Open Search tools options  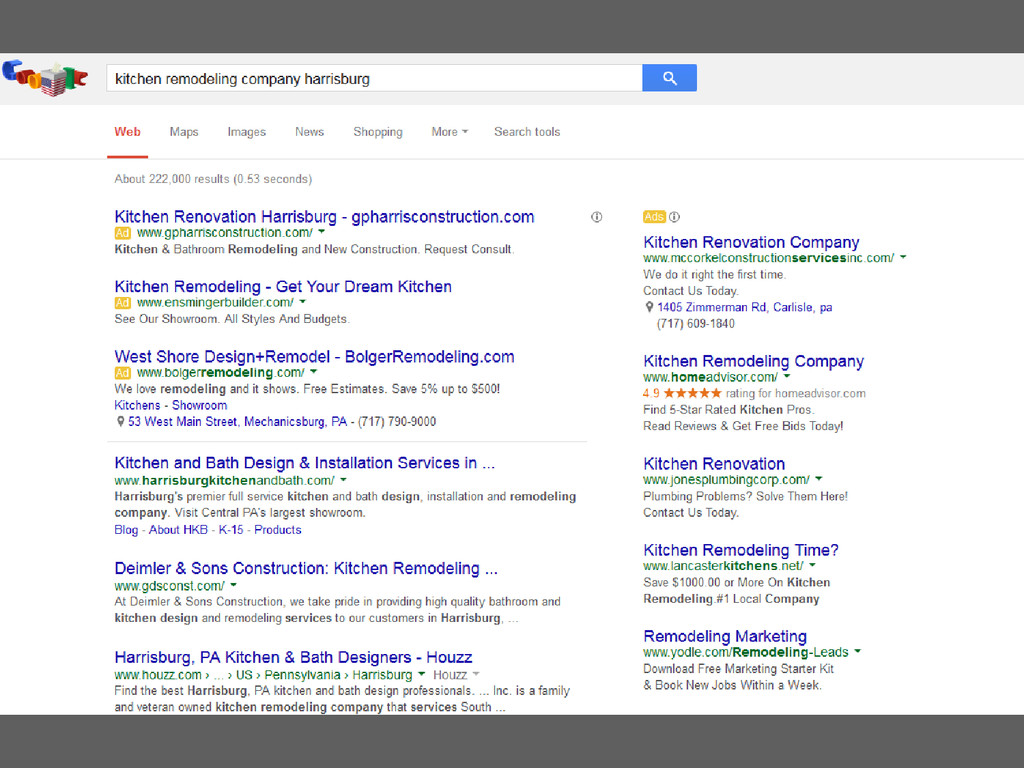coord(527,132)
